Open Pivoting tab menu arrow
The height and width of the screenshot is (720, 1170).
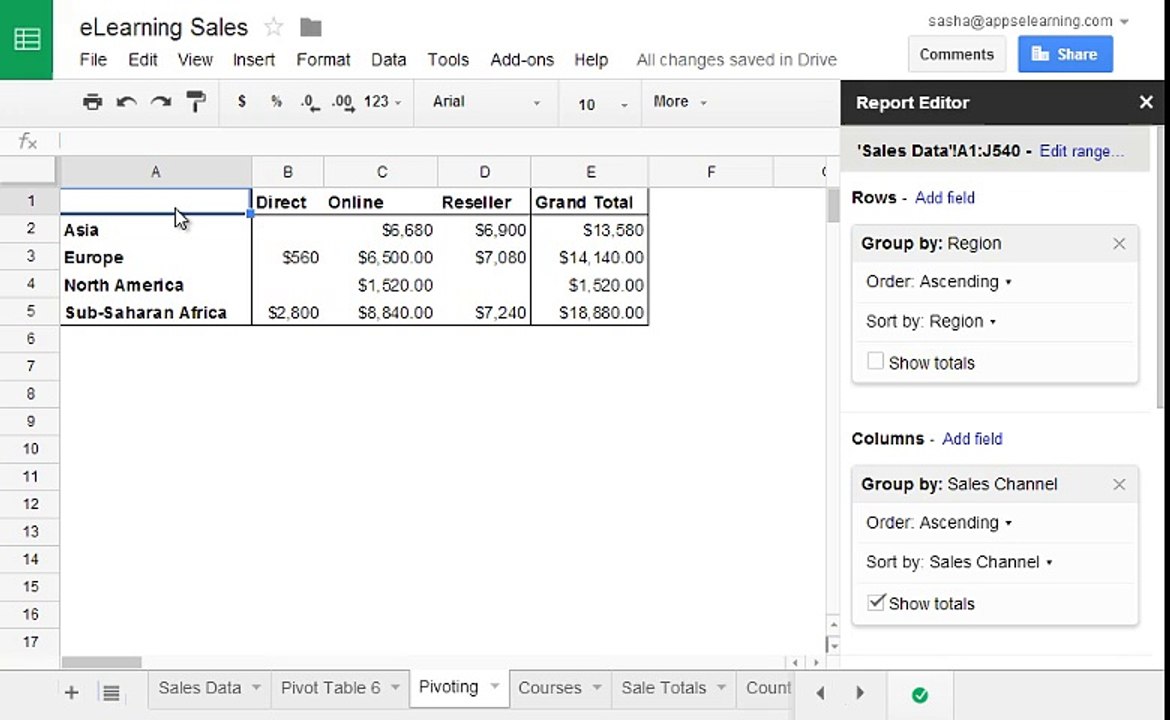click(x=494, y=686)
